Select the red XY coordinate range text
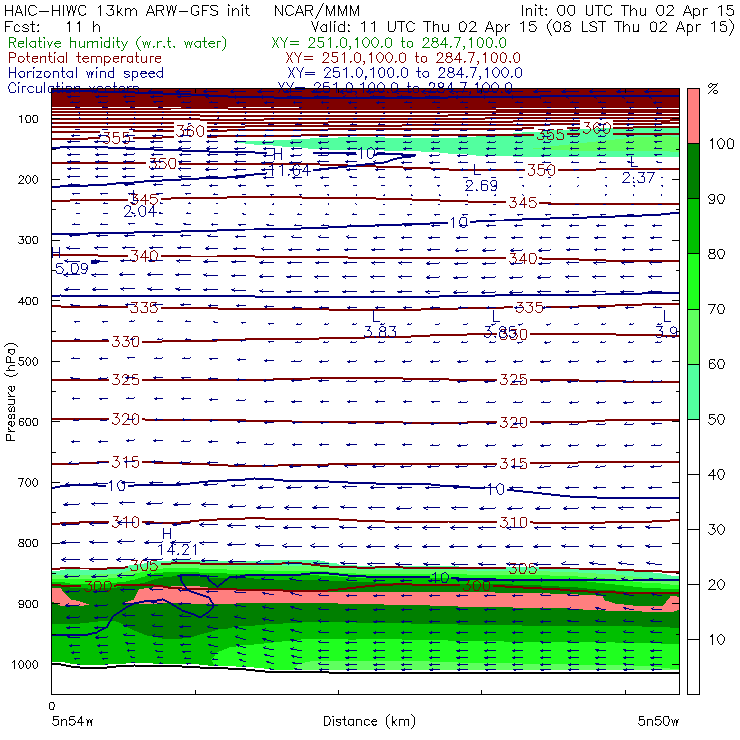This screenshot has height=740, width=740. coord(403,58)
